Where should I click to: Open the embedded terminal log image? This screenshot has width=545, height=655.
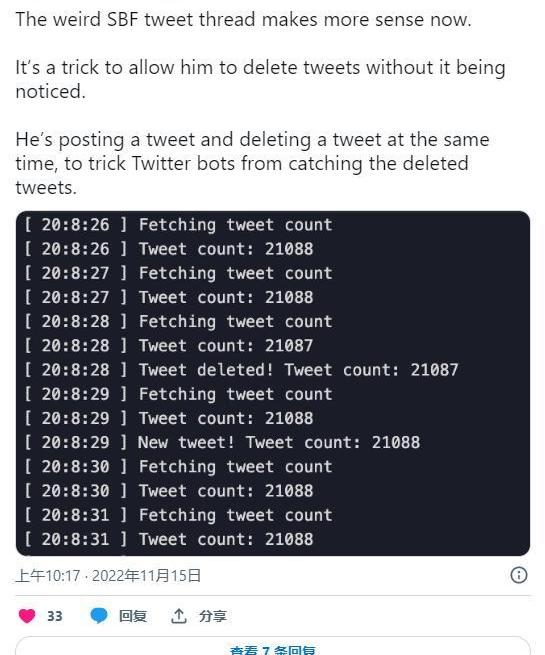[x=273, y=383]
